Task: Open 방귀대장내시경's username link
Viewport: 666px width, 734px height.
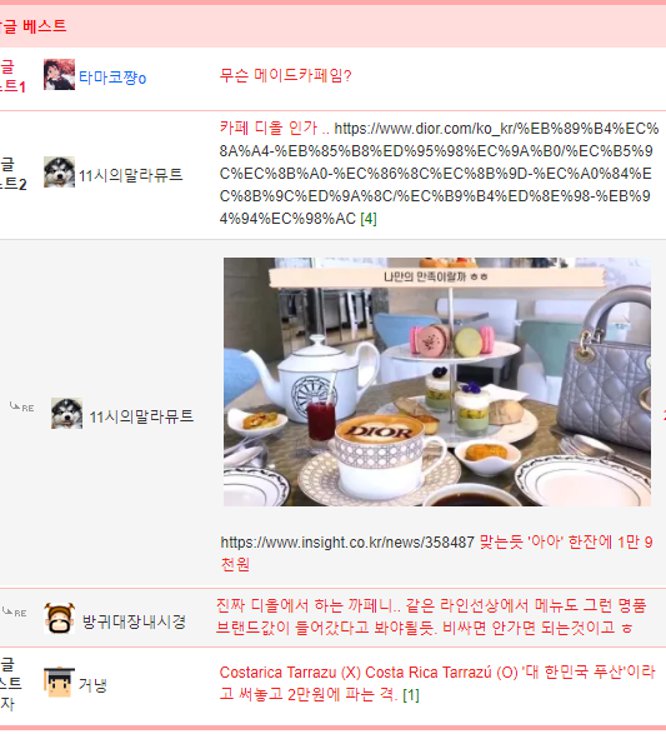Action: click(134, 621)
